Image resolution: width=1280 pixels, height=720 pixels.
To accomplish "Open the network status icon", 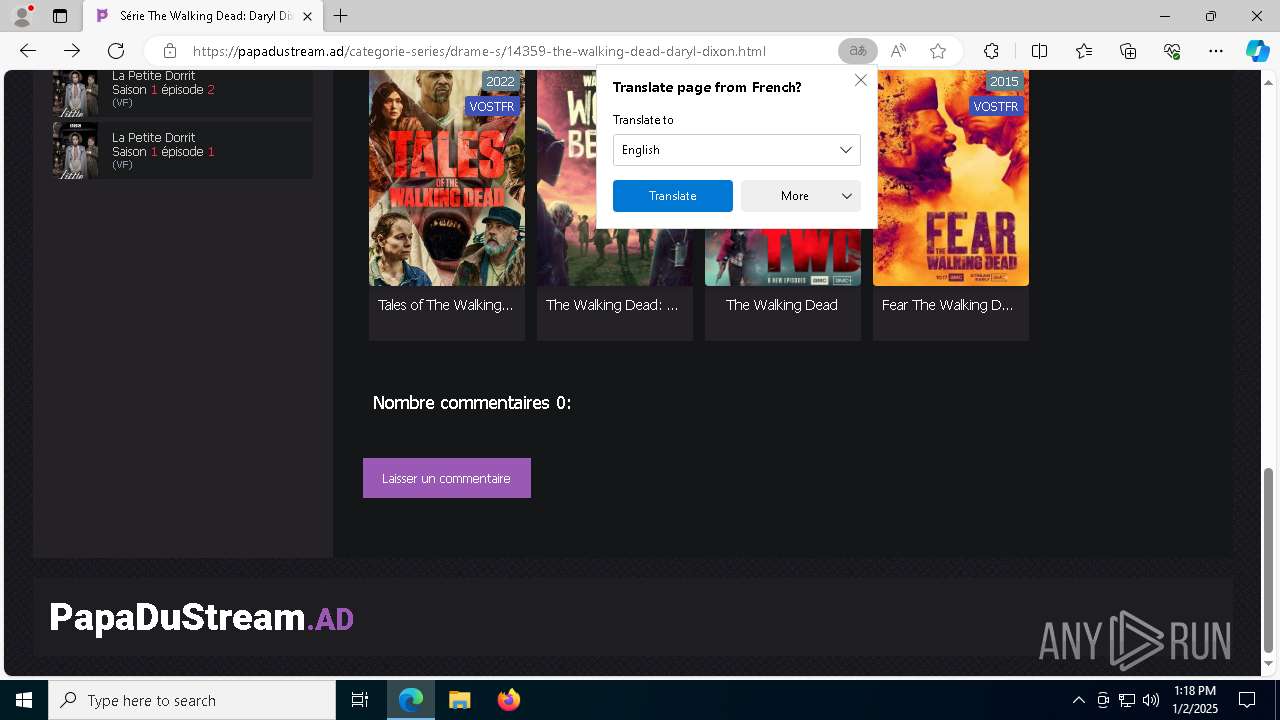I will point(1127,700).
